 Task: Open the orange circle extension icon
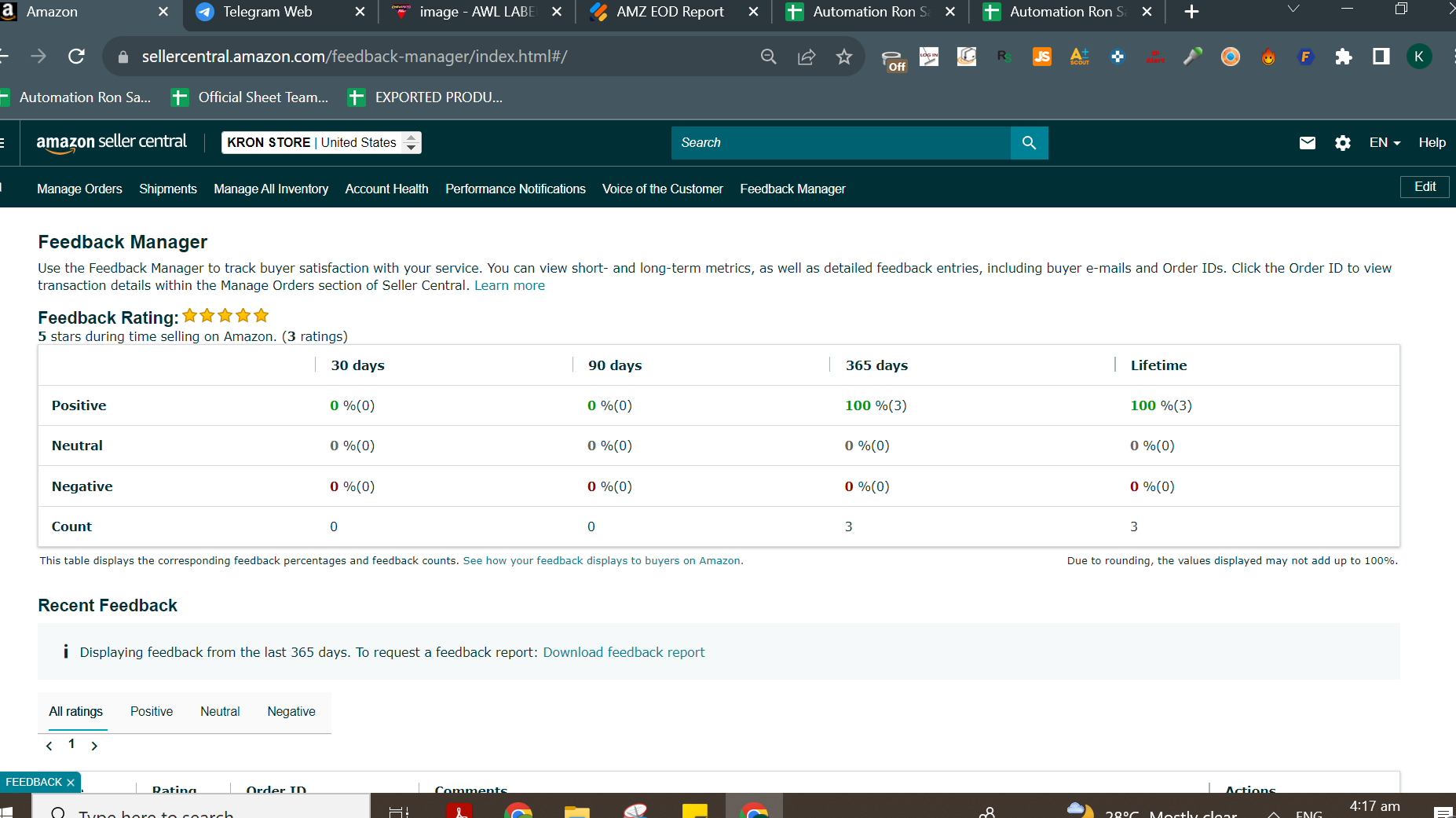pos(1231,57)
